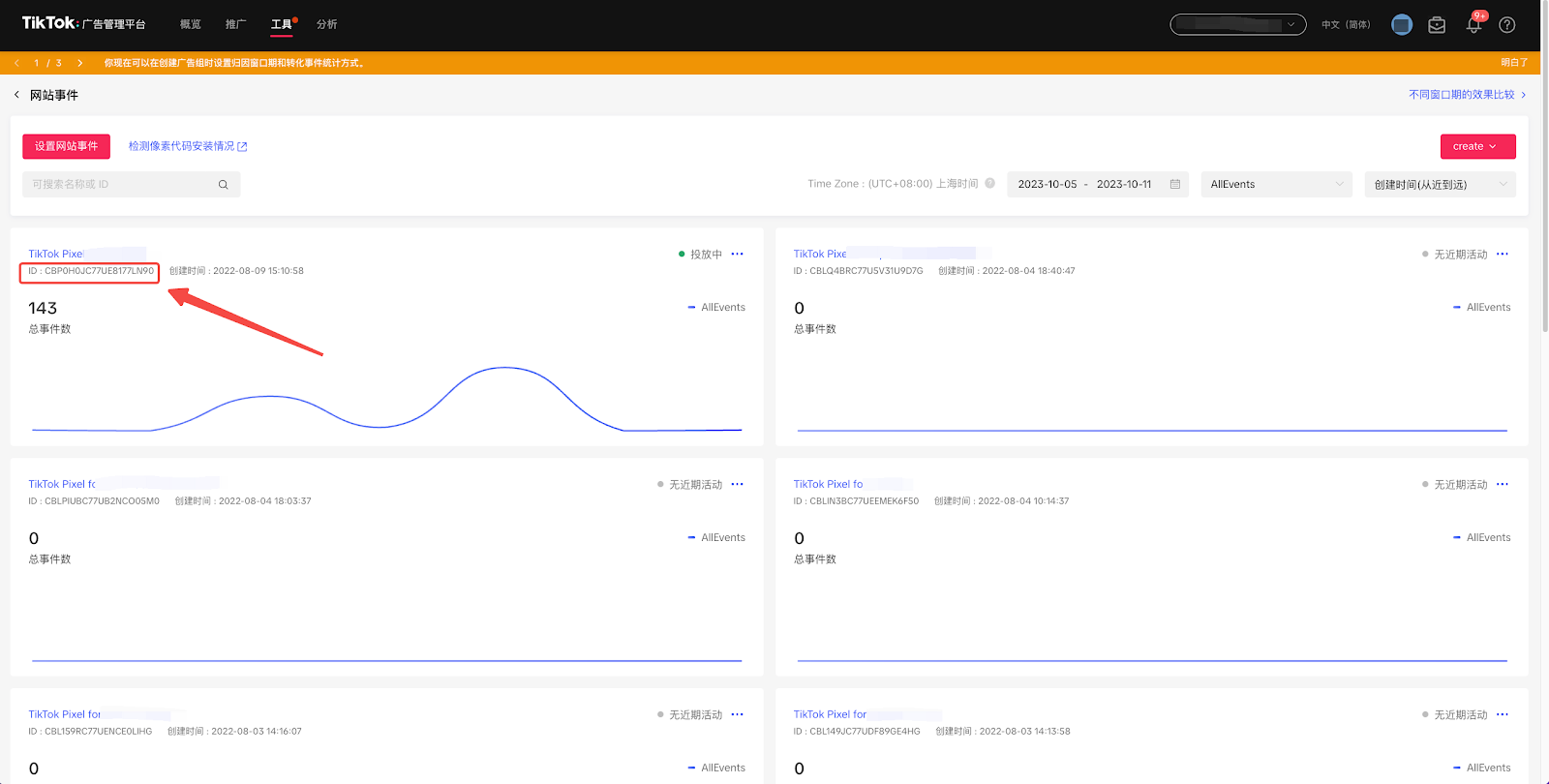Open the 分析 analytics menu
This screenshot has height=784, width=1549.
(327, 24)
